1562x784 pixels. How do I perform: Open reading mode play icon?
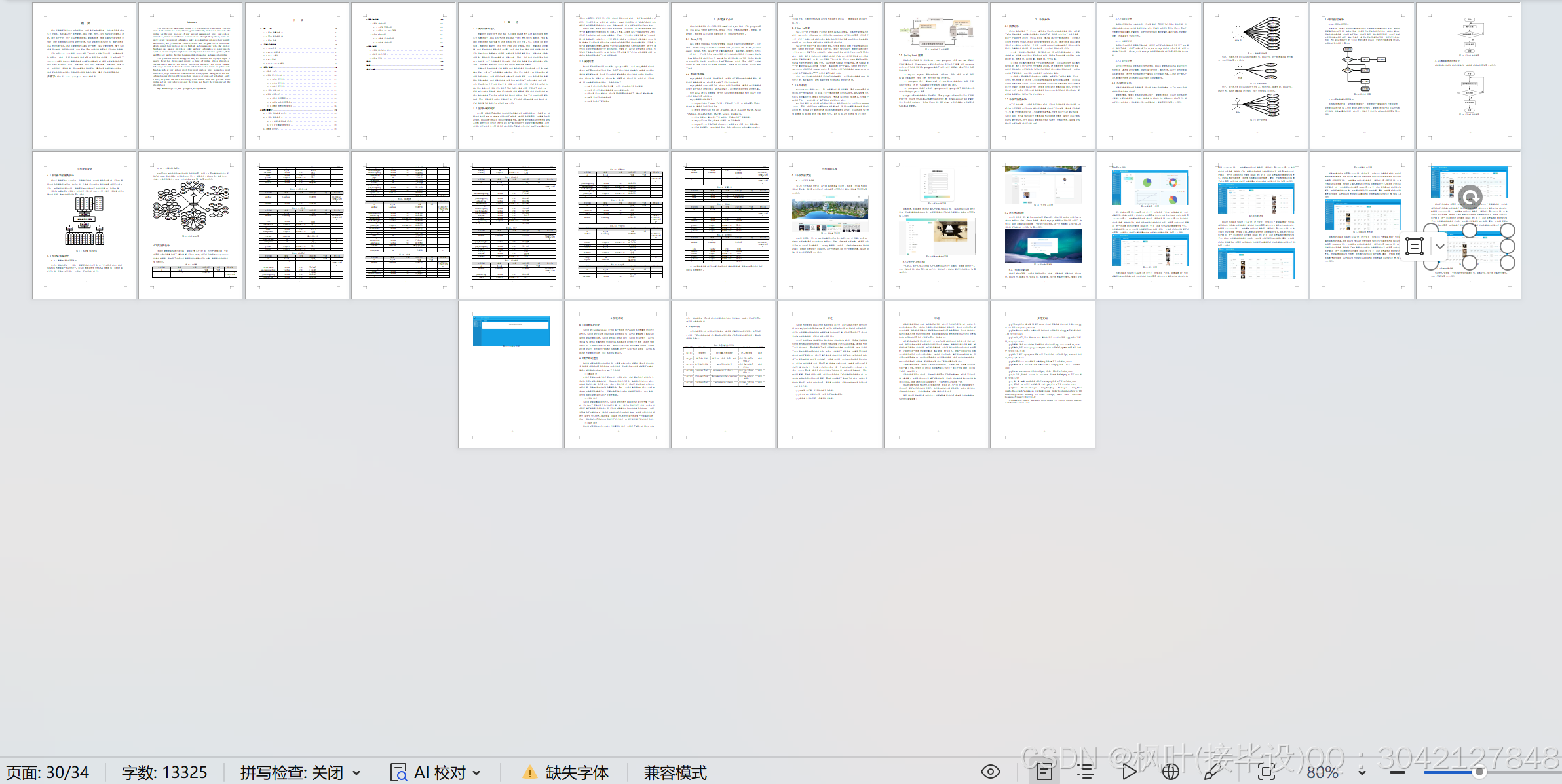point(1129,772)
